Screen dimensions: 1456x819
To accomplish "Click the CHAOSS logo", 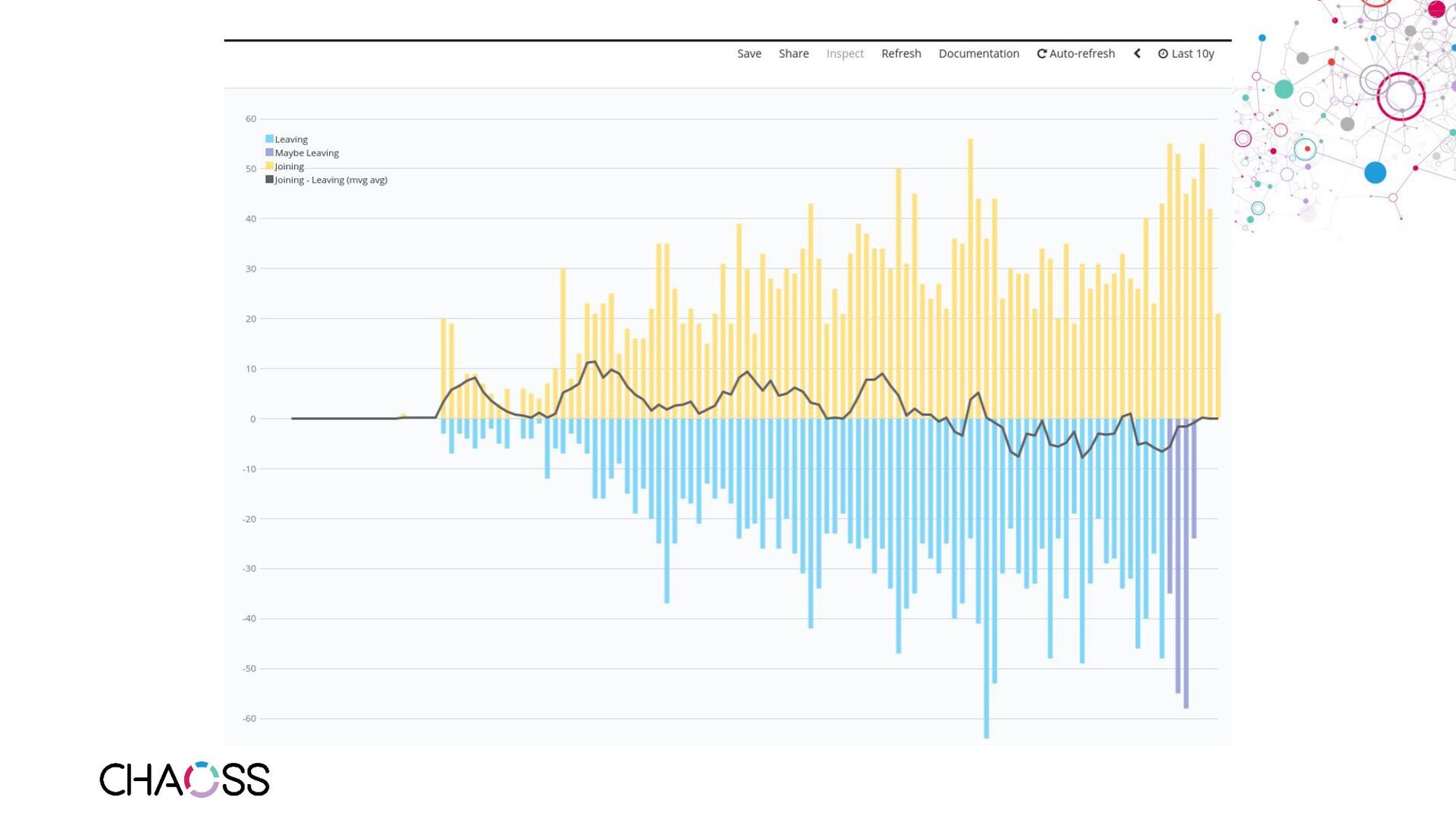I will (x=184, y=780).
